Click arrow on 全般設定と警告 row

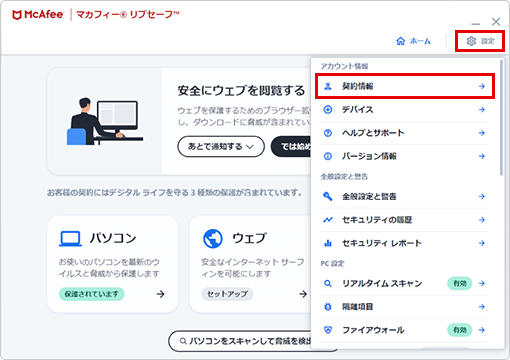click(482, 197)
